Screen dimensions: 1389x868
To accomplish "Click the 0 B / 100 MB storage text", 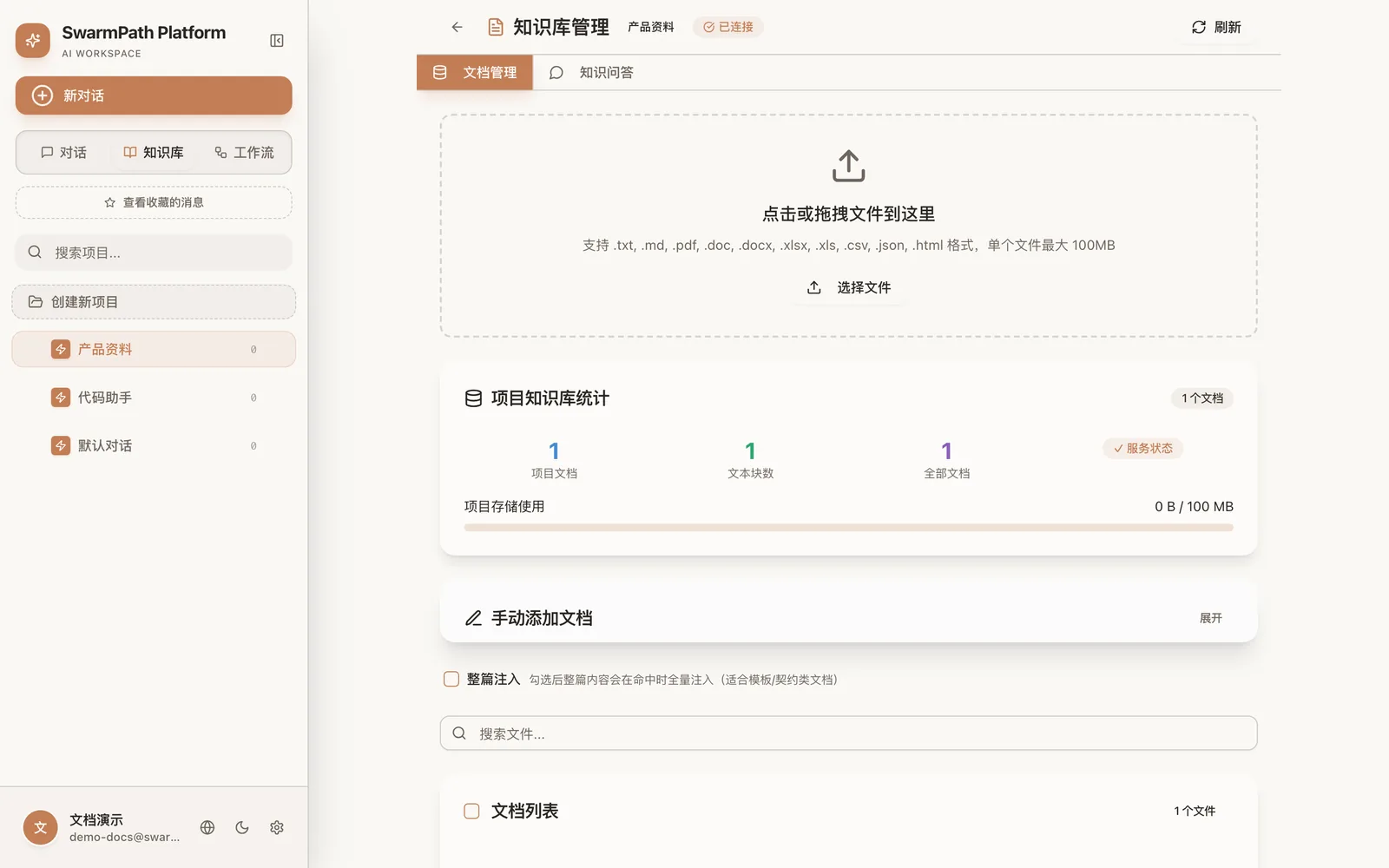I will pos(1194,507).
